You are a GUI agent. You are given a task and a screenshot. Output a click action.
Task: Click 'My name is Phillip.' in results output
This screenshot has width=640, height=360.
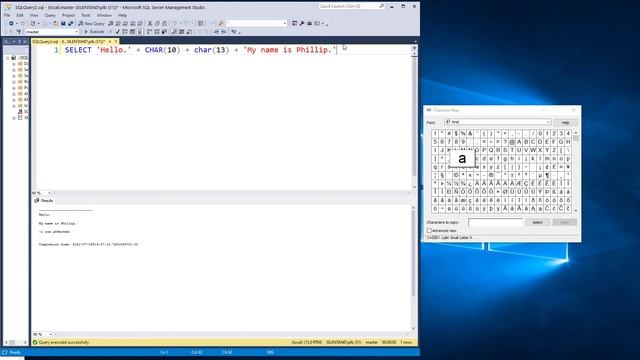[57, 223]
